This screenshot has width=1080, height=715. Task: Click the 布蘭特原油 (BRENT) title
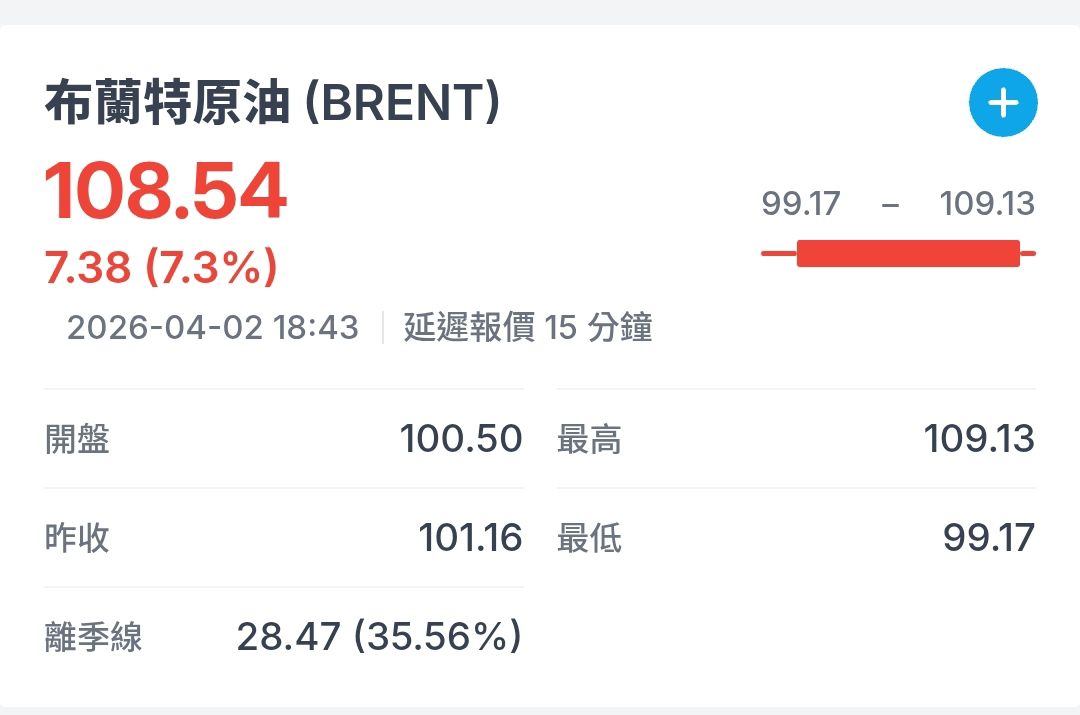(x=271, y=103)
